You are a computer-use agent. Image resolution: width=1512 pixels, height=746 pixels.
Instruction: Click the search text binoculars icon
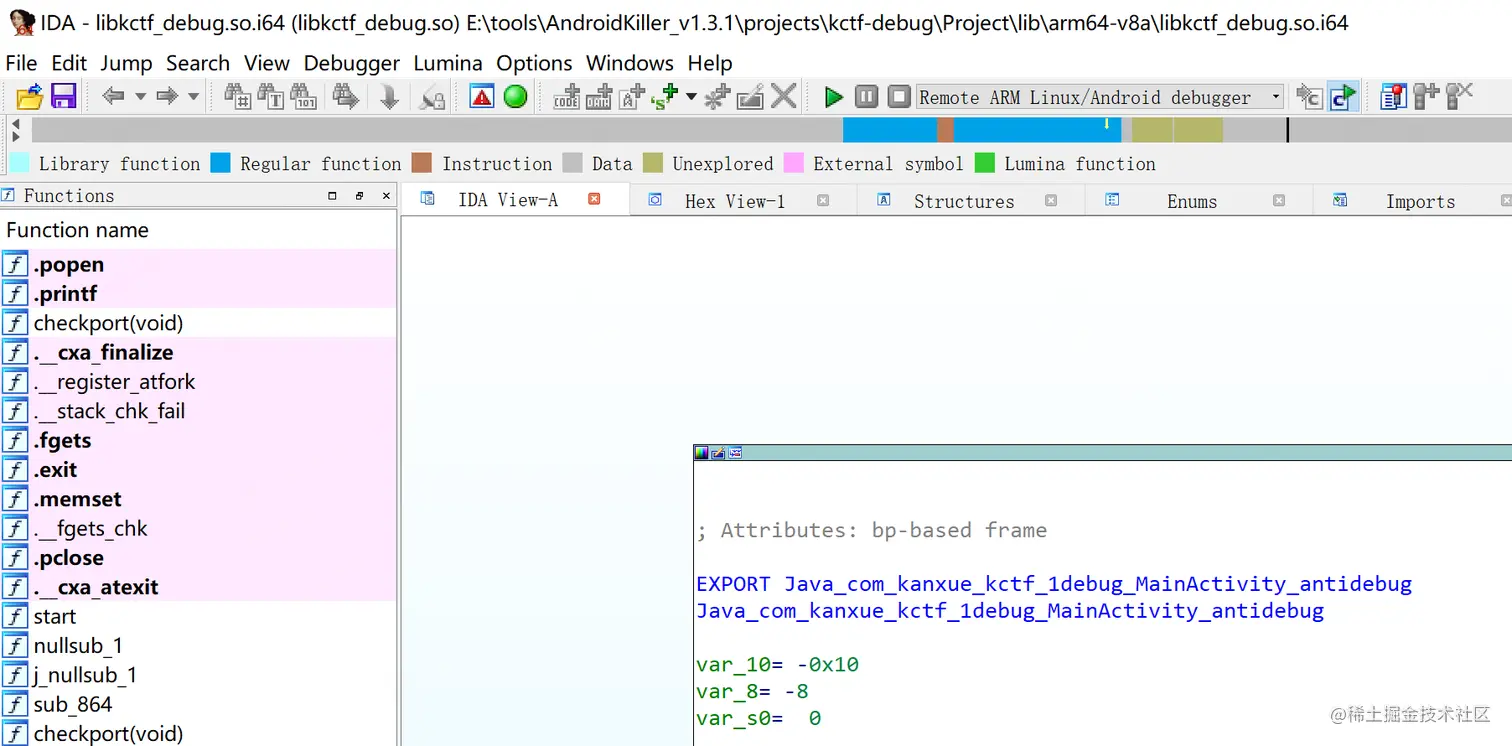pyautogui.click(x=271, y=97)
